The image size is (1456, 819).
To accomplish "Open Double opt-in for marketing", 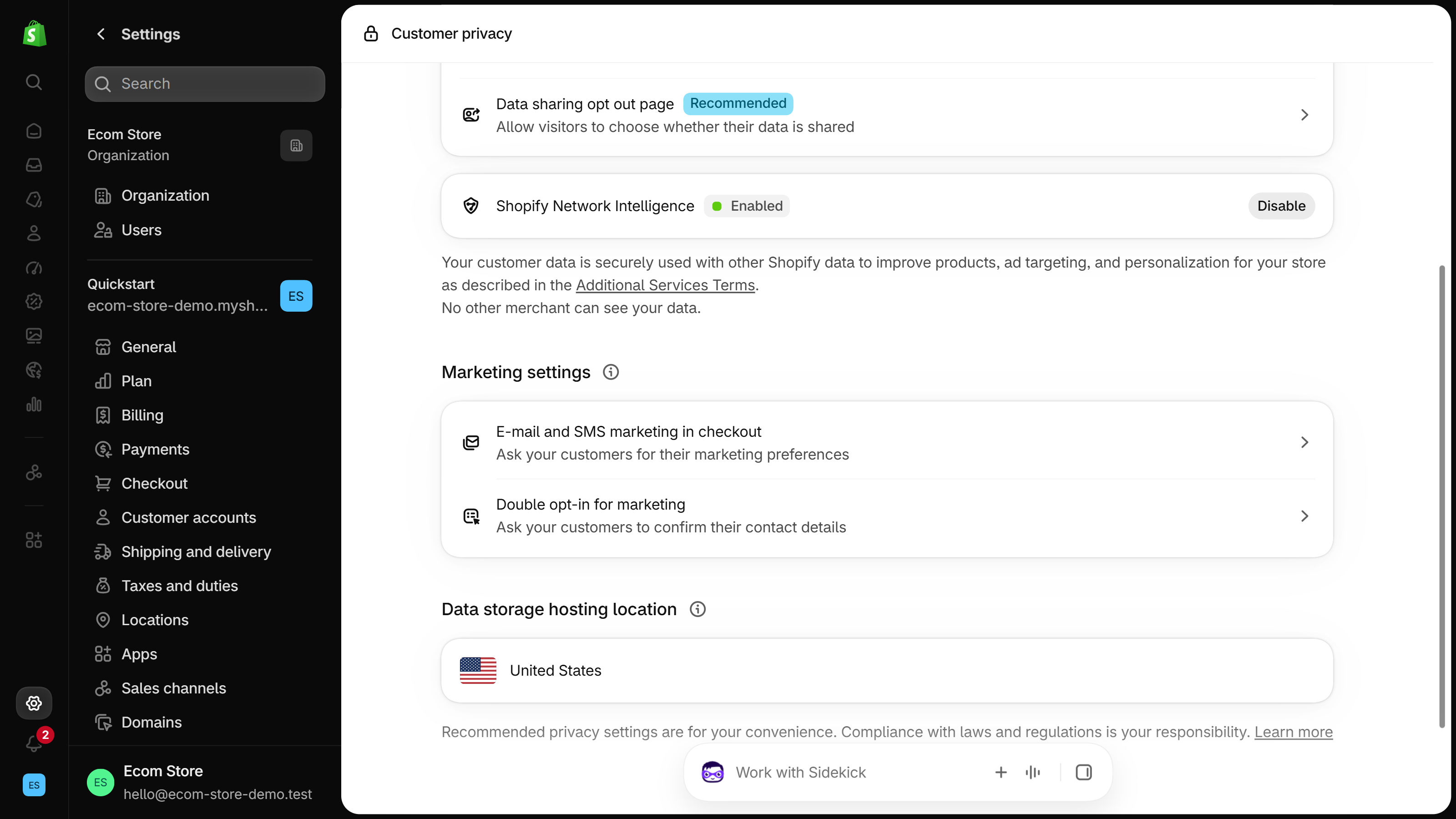I will click(887, 516).
